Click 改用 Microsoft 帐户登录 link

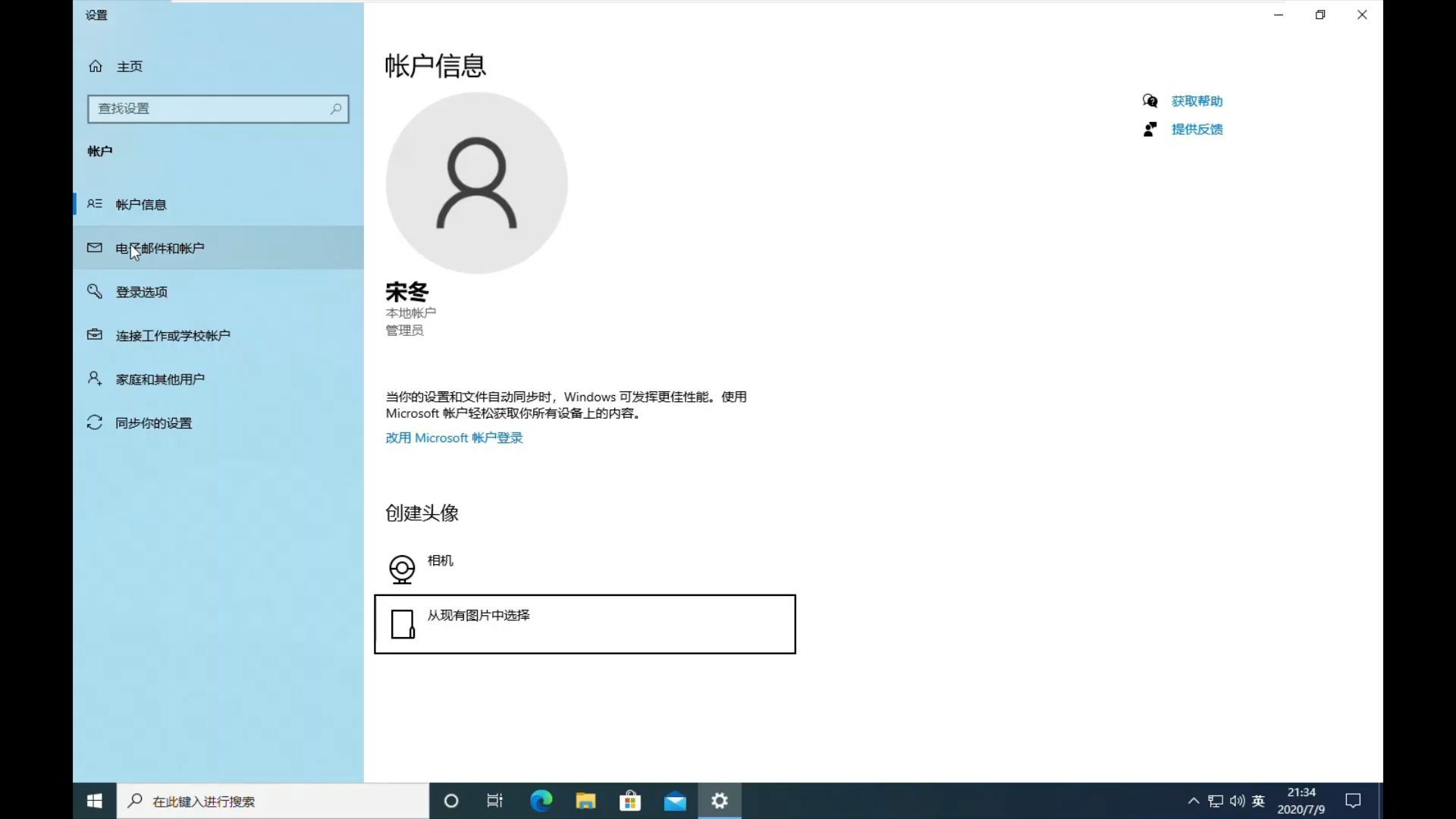pyautogui.click(x=454, y=438)
